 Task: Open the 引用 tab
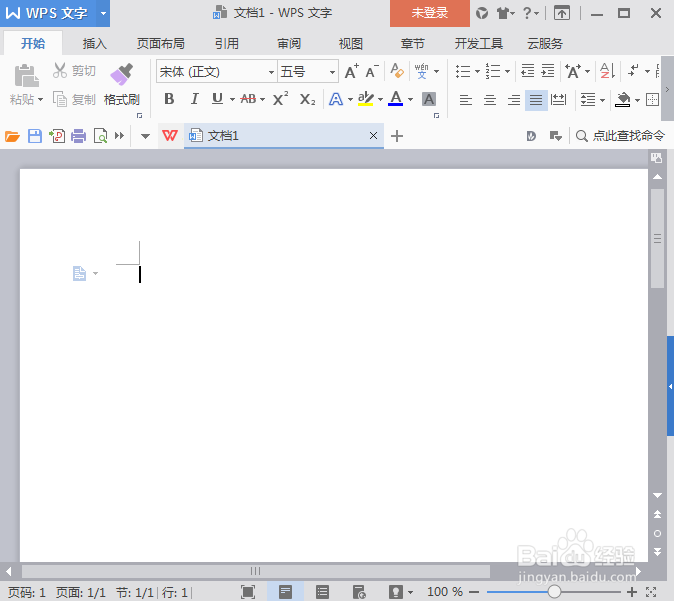click(227, 43)
